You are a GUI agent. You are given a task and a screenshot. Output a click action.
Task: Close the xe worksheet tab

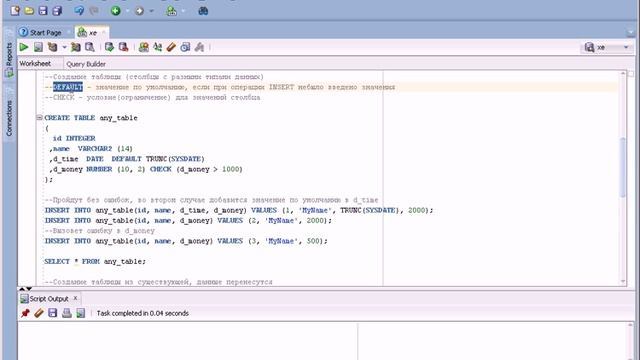point(104,32)
